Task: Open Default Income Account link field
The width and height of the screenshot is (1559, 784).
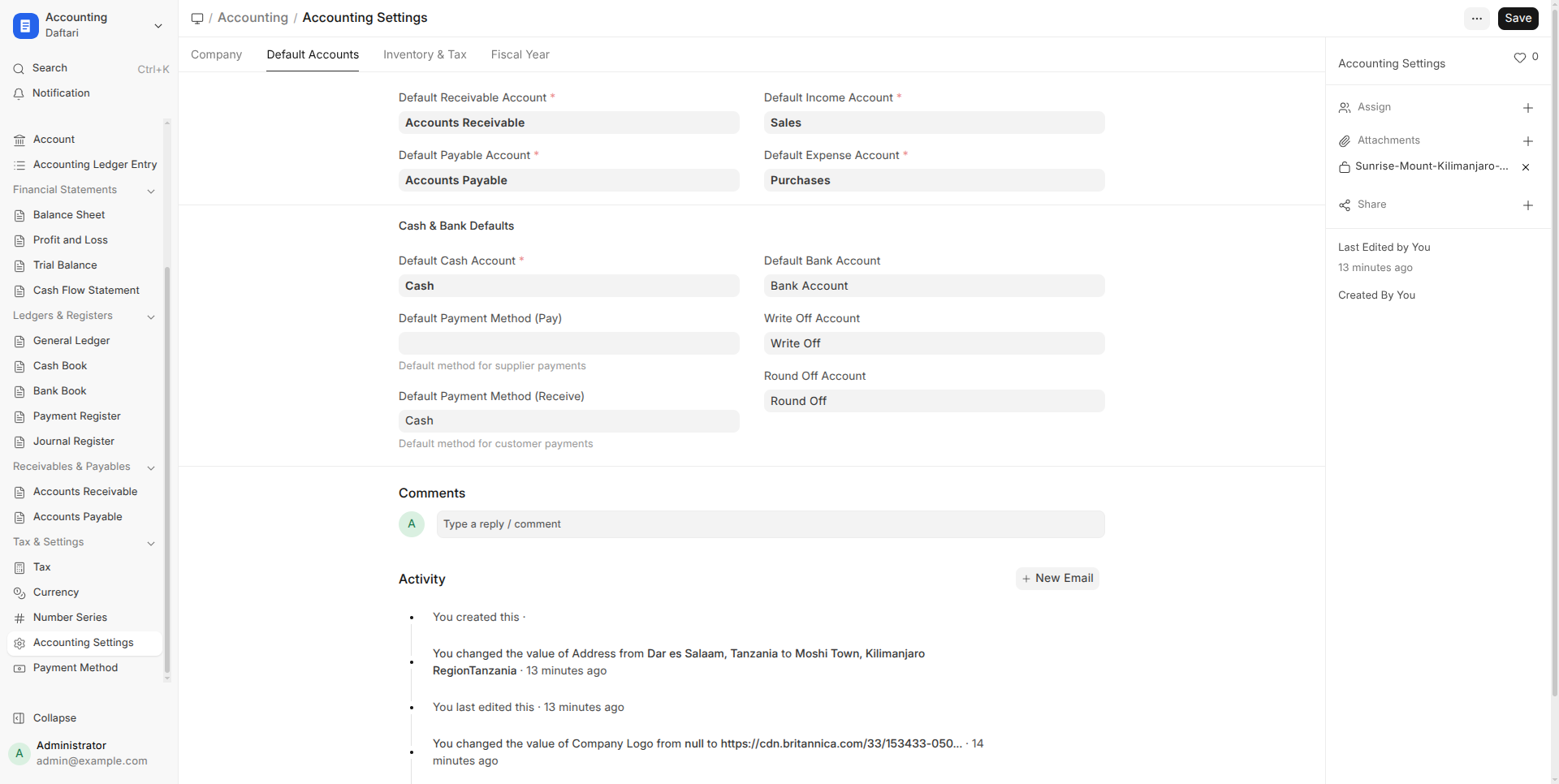Action: pos(934,123)
